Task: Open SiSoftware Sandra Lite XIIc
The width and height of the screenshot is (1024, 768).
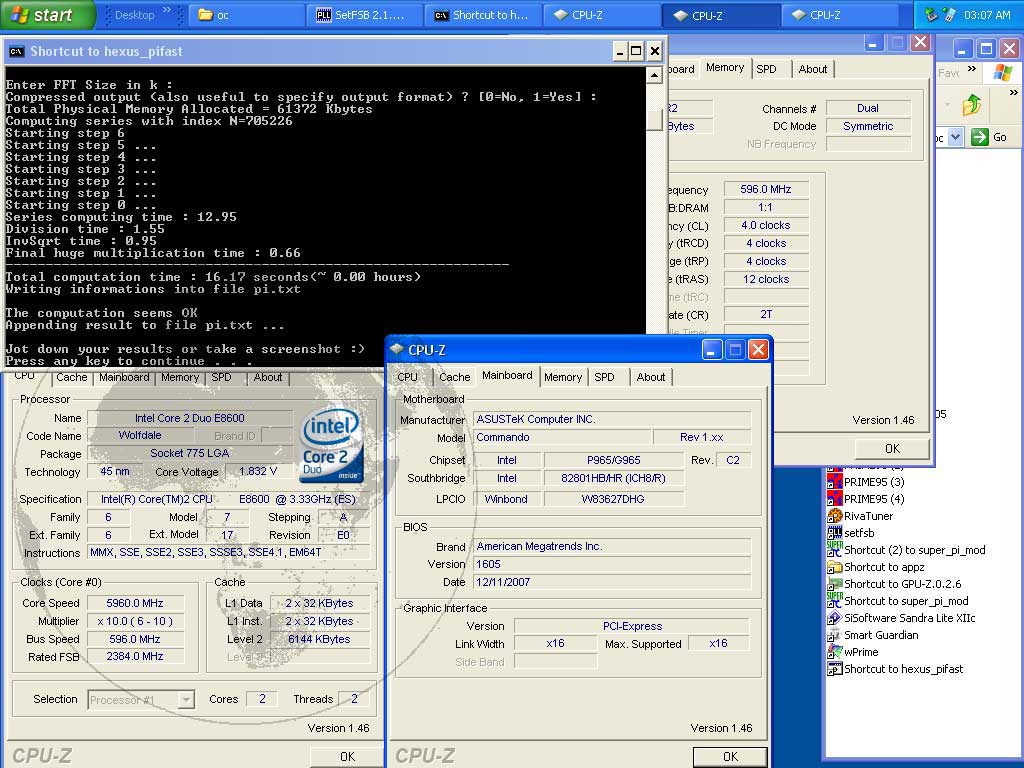Action: point(901,618)
